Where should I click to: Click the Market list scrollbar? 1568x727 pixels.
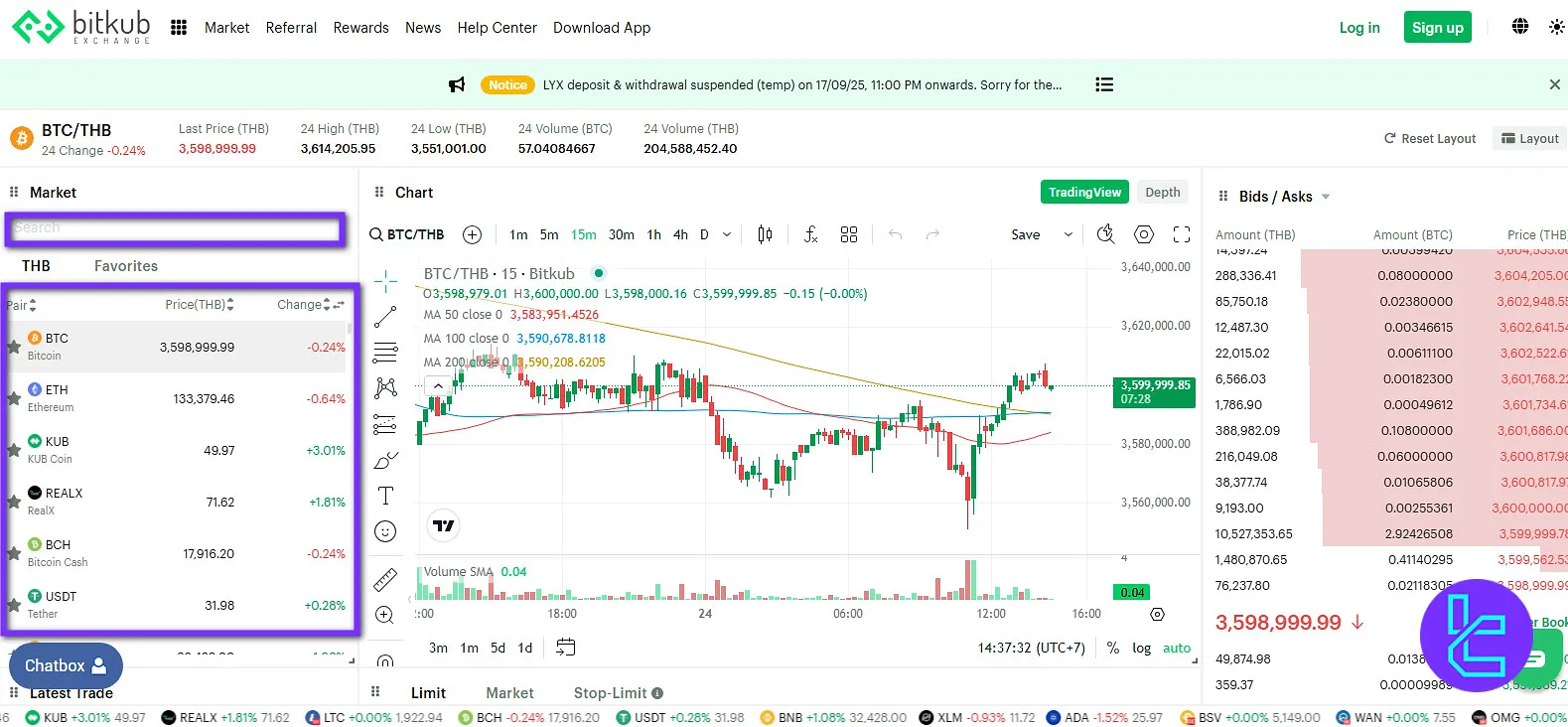tap(350, 330)
